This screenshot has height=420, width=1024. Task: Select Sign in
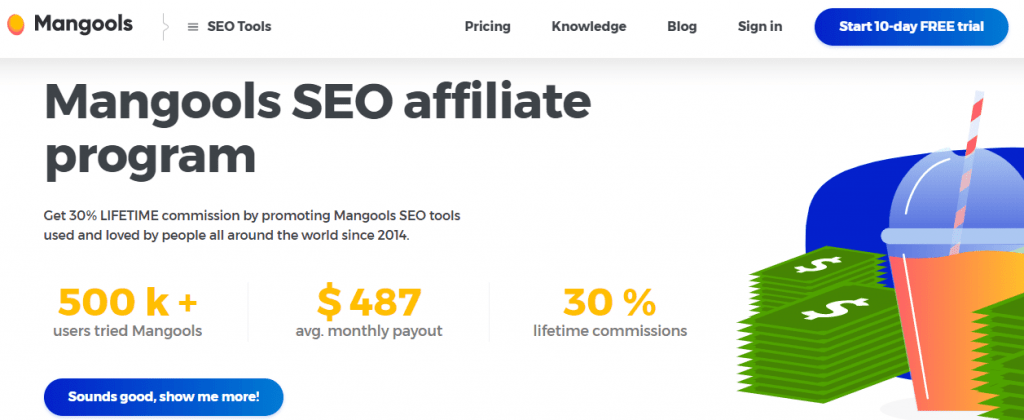coord(760,27)
